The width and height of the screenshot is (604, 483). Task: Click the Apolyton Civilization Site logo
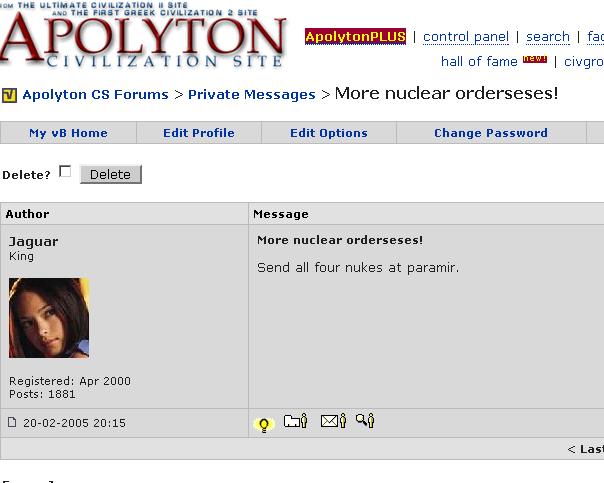point(143,42)
